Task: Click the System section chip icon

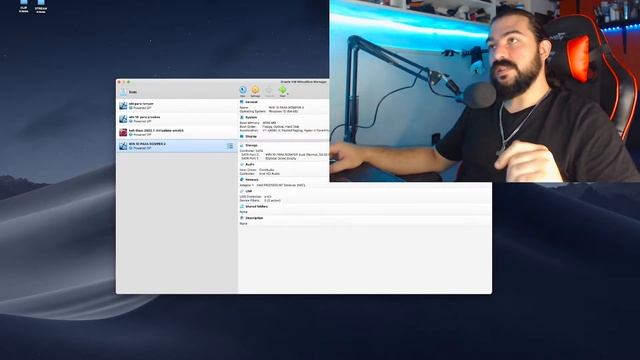Action: [242, 118]
